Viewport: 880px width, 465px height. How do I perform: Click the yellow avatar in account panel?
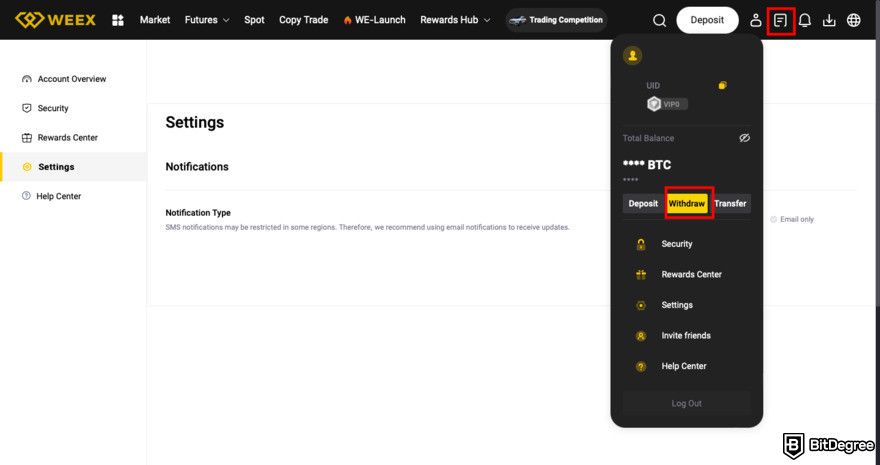pyautogui.click(x=632, y=56)
